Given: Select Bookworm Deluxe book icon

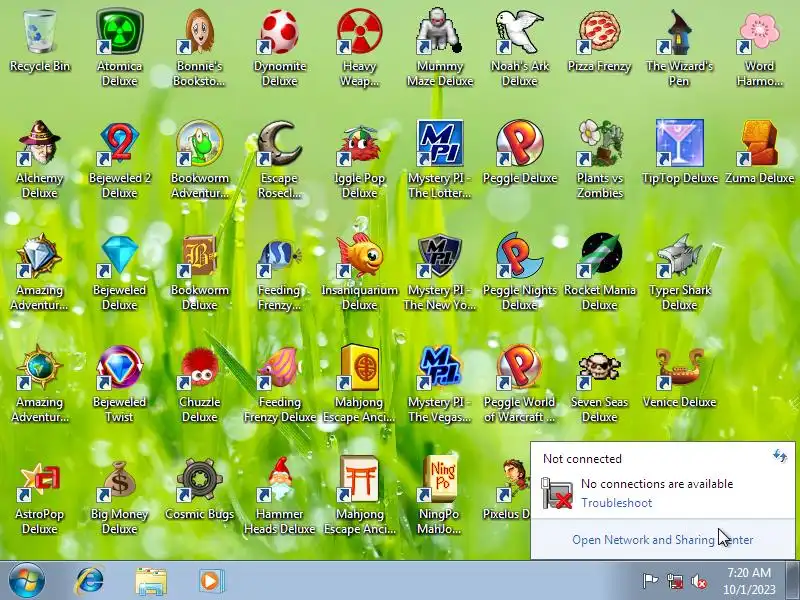Looking at the screenshot, I should tap(199, 256).
